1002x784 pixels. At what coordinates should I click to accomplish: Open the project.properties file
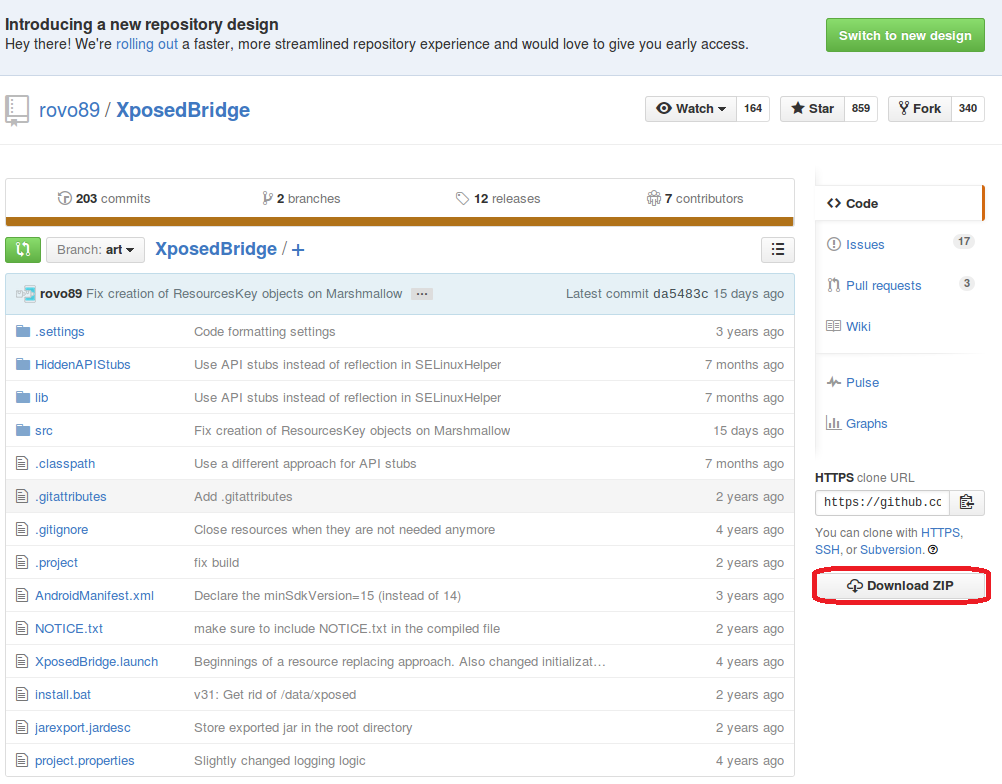(84, 761)
